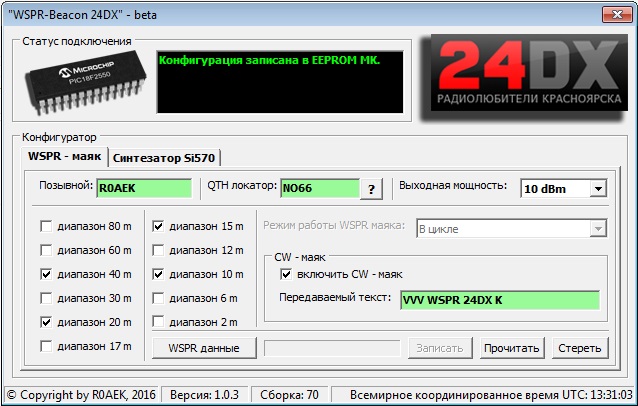Click the Статус подключения group label
This screenshot has height=406, width=638.
click(x=77, y=41)
